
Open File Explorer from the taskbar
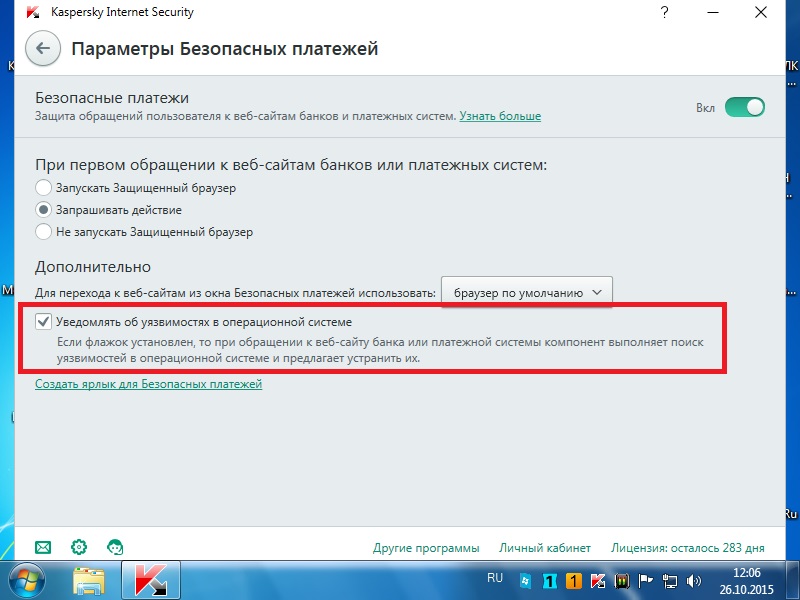point(89,581)
